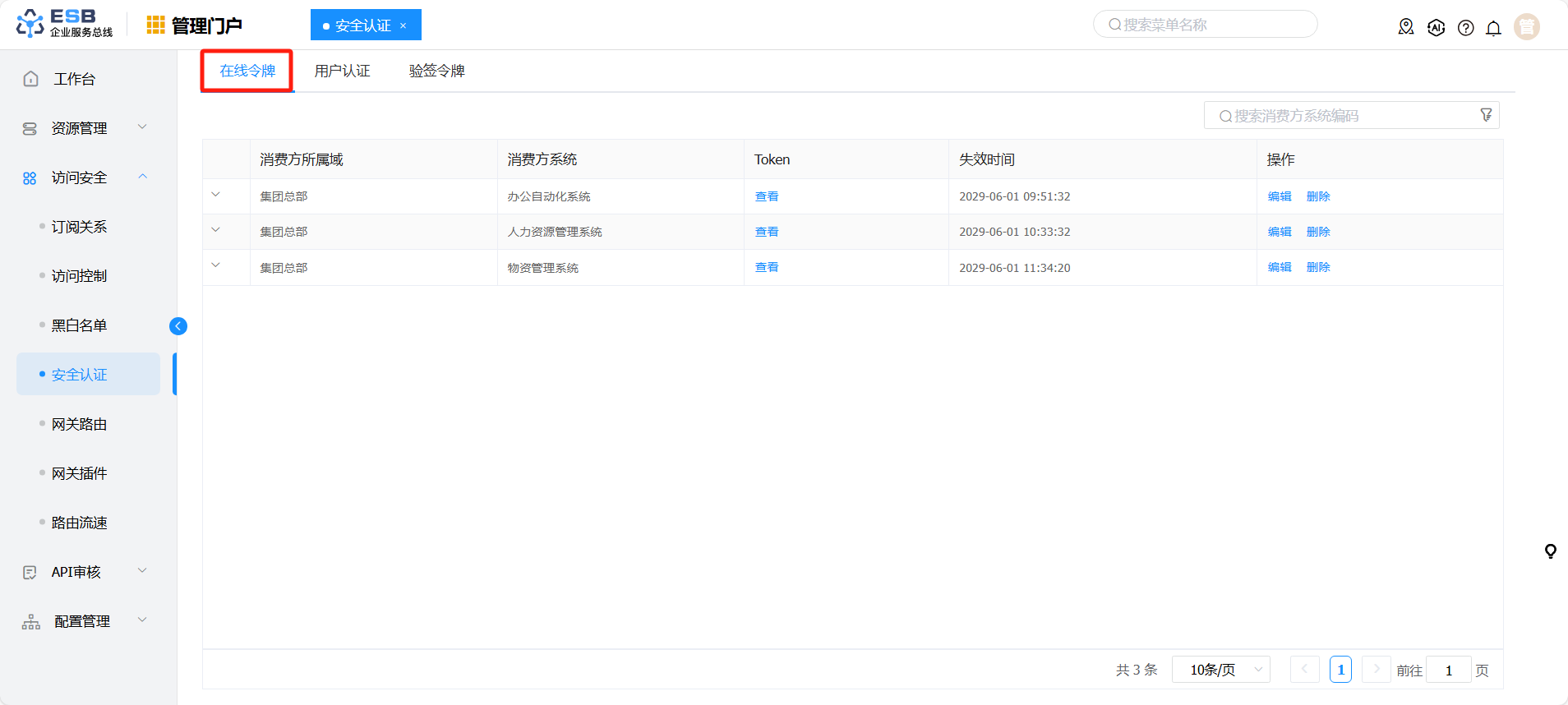Open the help question mark icon
This screenshot has width=1568, height=705.
tap(1465, 28)
